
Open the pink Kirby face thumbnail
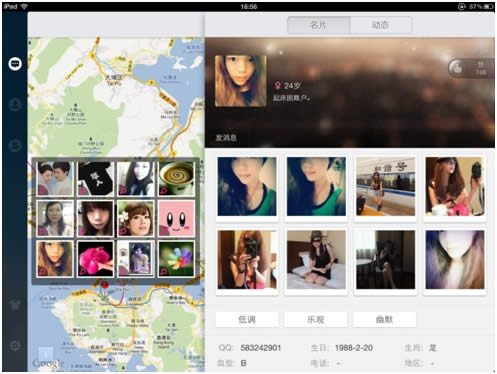[x=176, y=219]
